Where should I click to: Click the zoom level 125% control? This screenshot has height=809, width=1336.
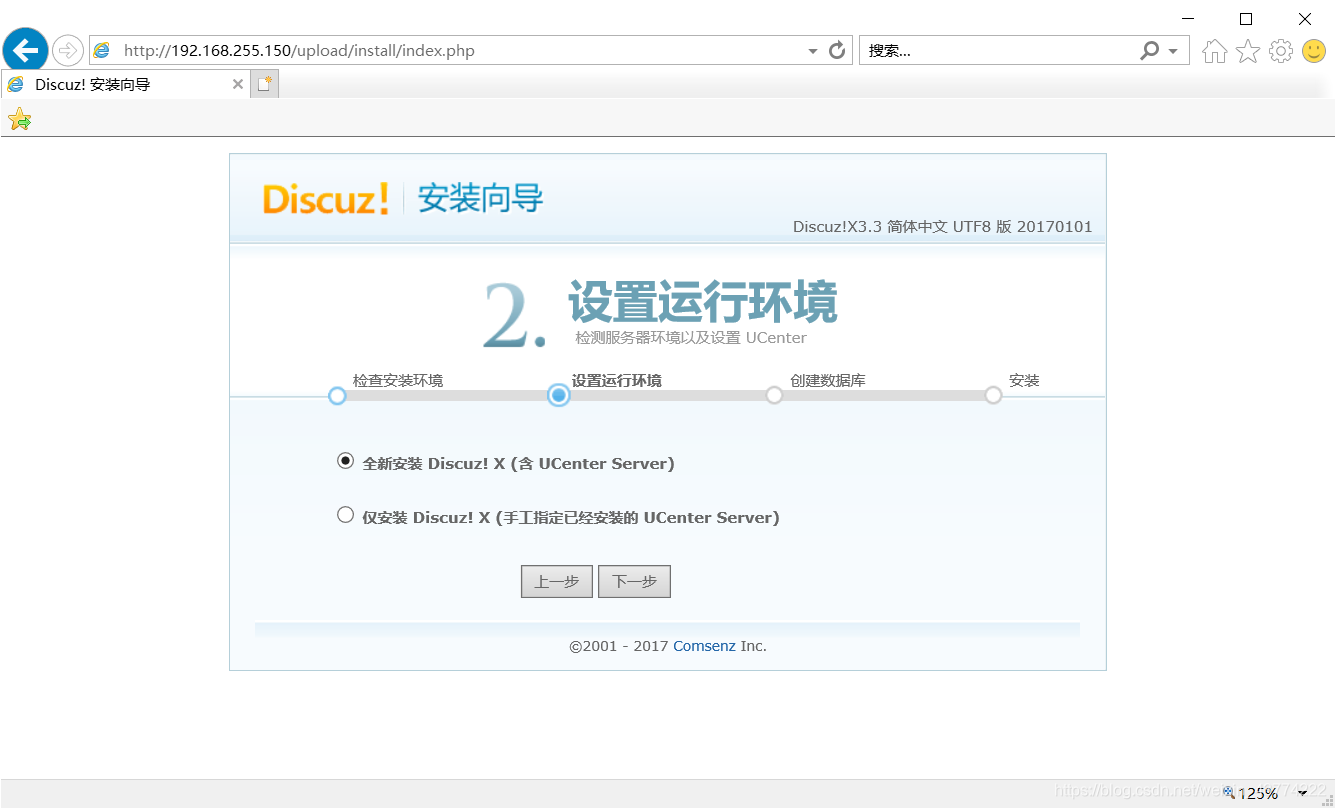click(x=1265, y=793)
